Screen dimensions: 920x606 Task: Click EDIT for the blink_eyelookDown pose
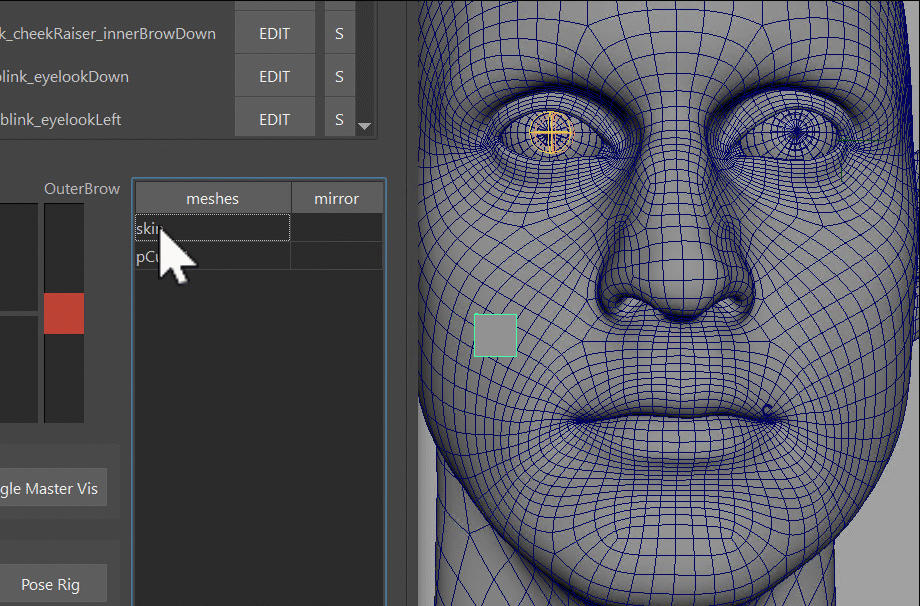click(x=275, y=76)
